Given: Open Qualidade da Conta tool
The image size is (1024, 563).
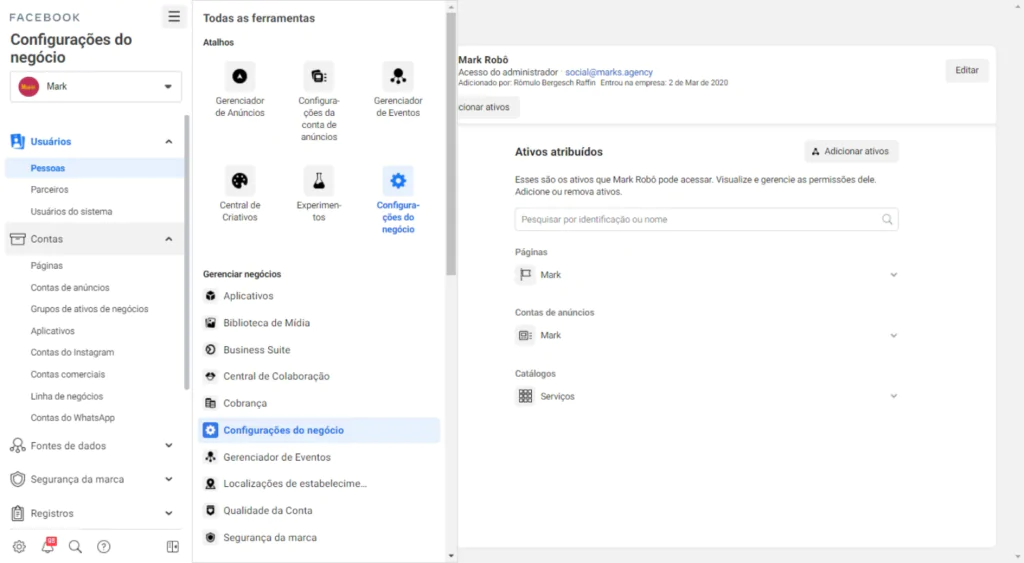Looking at the screenshot, I should 319,510.
